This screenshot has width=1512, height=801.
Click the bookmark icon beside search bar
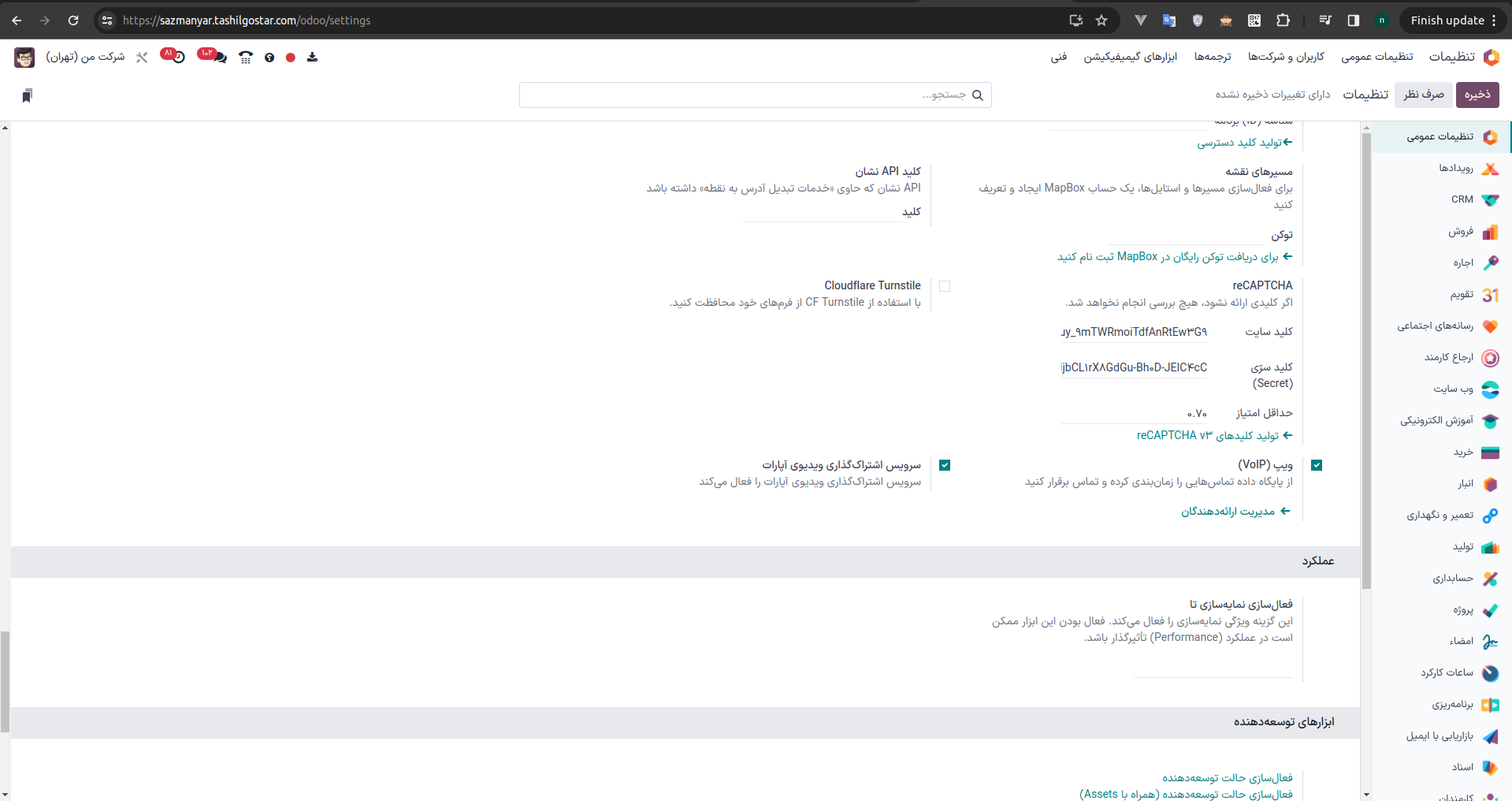click(x=28, y=95)
